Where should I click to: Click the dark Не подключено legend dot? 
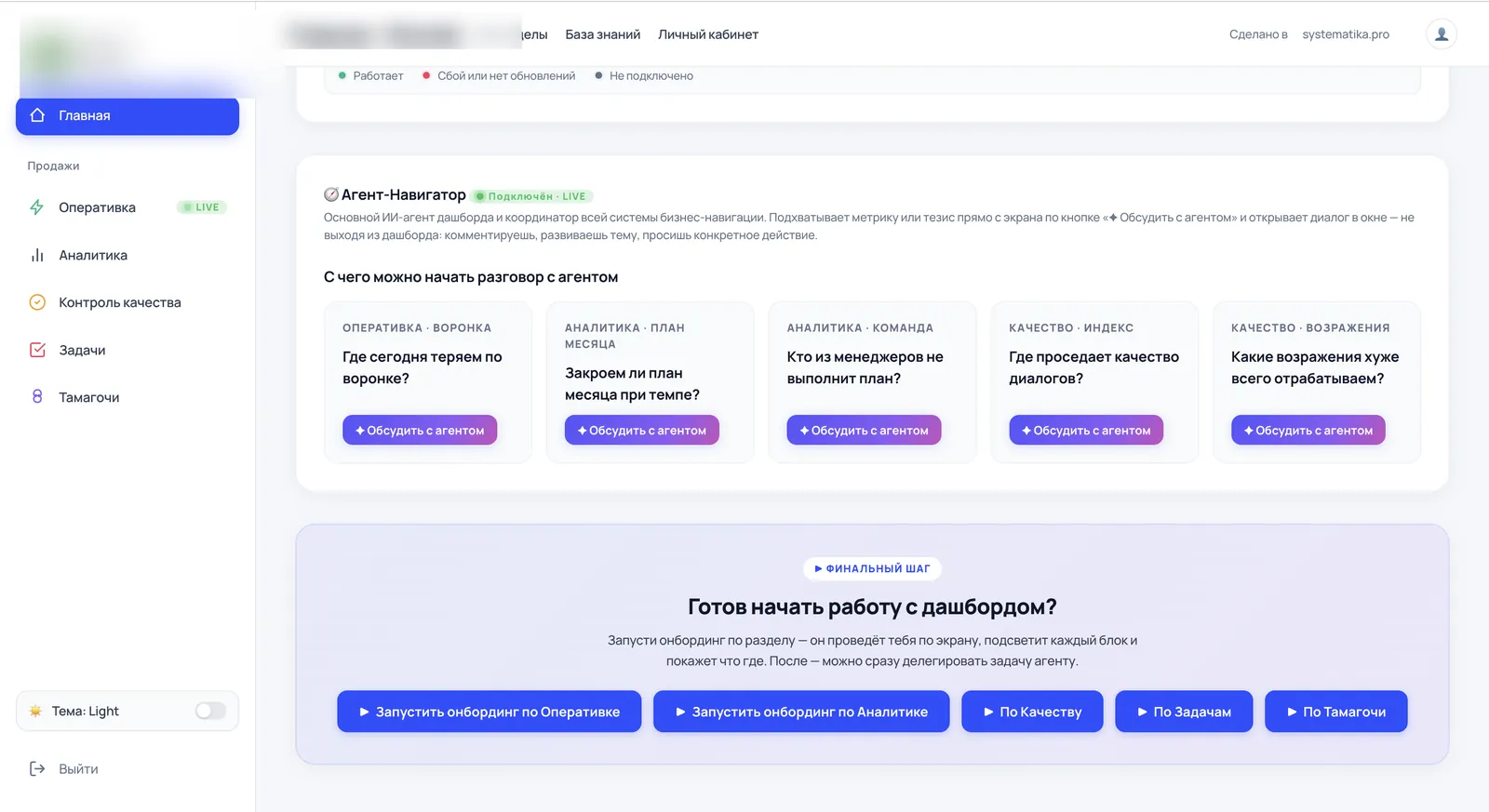pos(598,75)
